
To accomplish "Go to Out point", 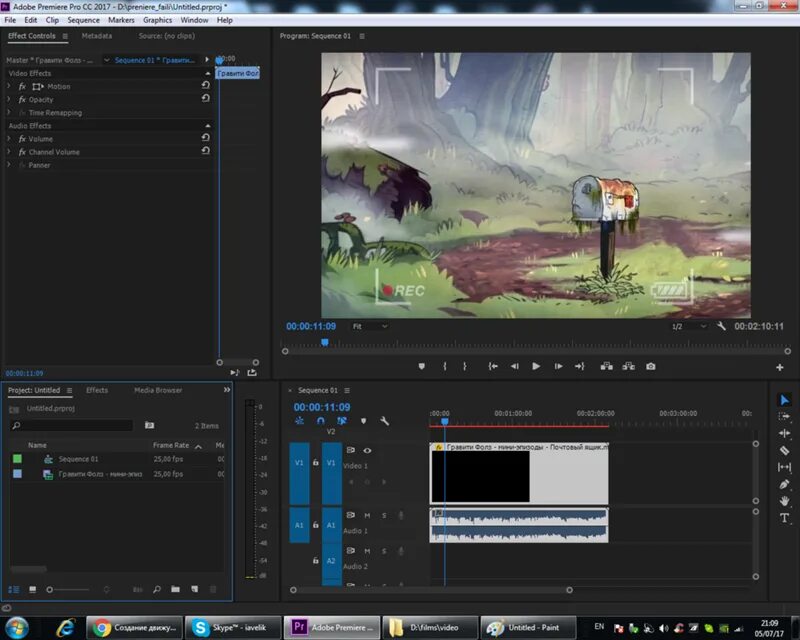I will [580, 366].
